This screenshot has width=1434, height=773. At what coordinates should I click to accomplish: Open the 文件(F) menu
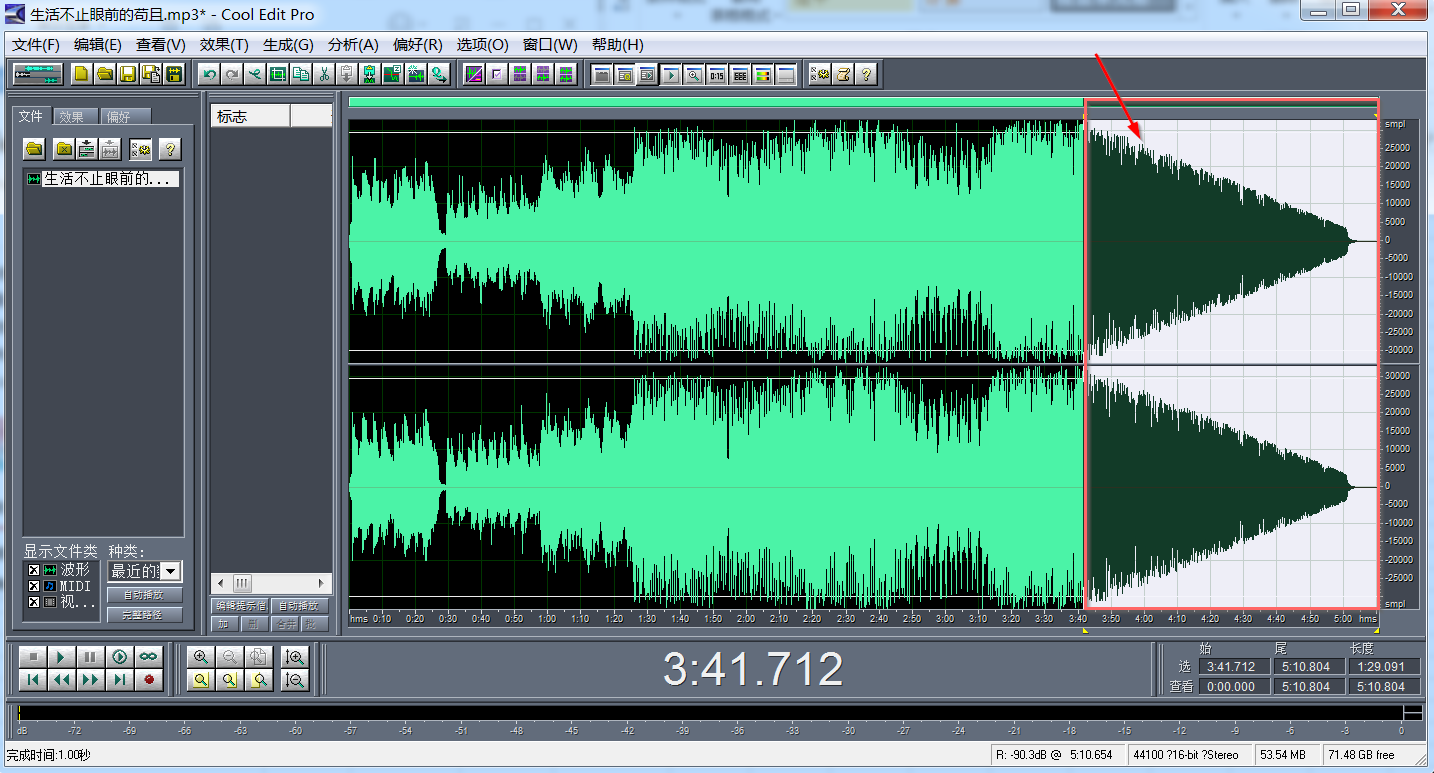(x=36, y=45)
